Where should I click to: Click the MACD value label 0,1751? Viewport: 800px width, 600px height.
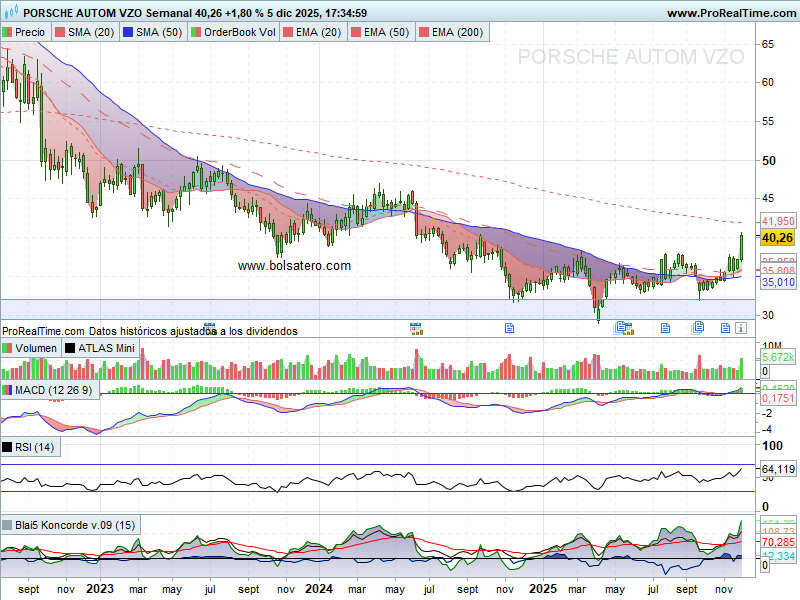point(778,398)
